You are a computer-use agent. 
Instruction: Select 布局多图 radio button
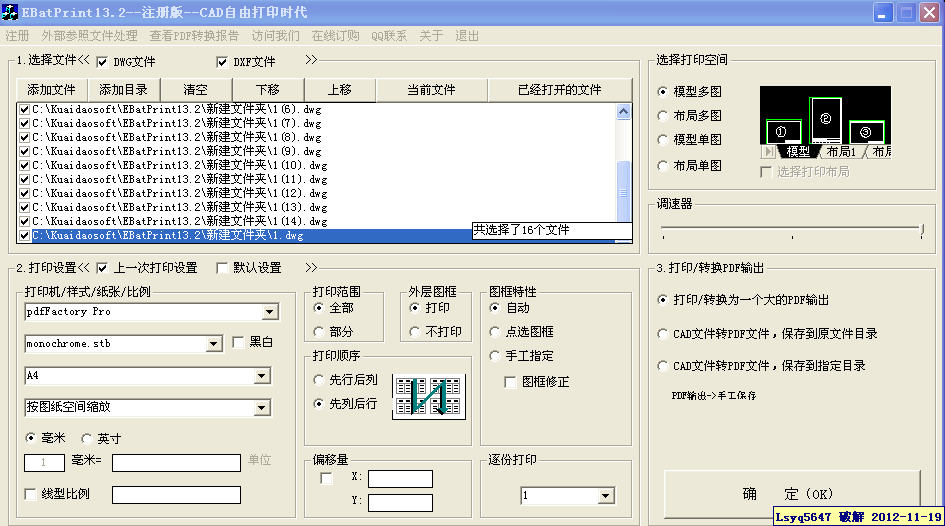coord(663,116)
